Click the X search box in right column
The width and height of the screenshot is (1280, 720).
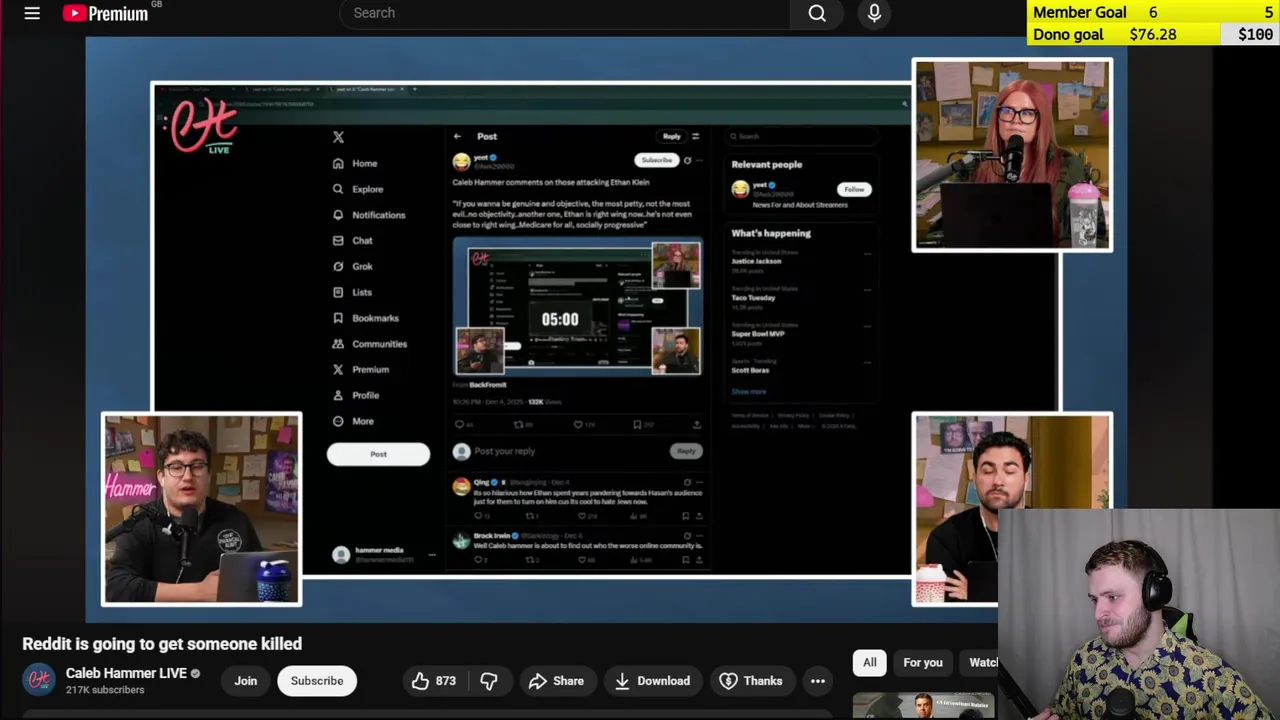[x=800, y=136]
